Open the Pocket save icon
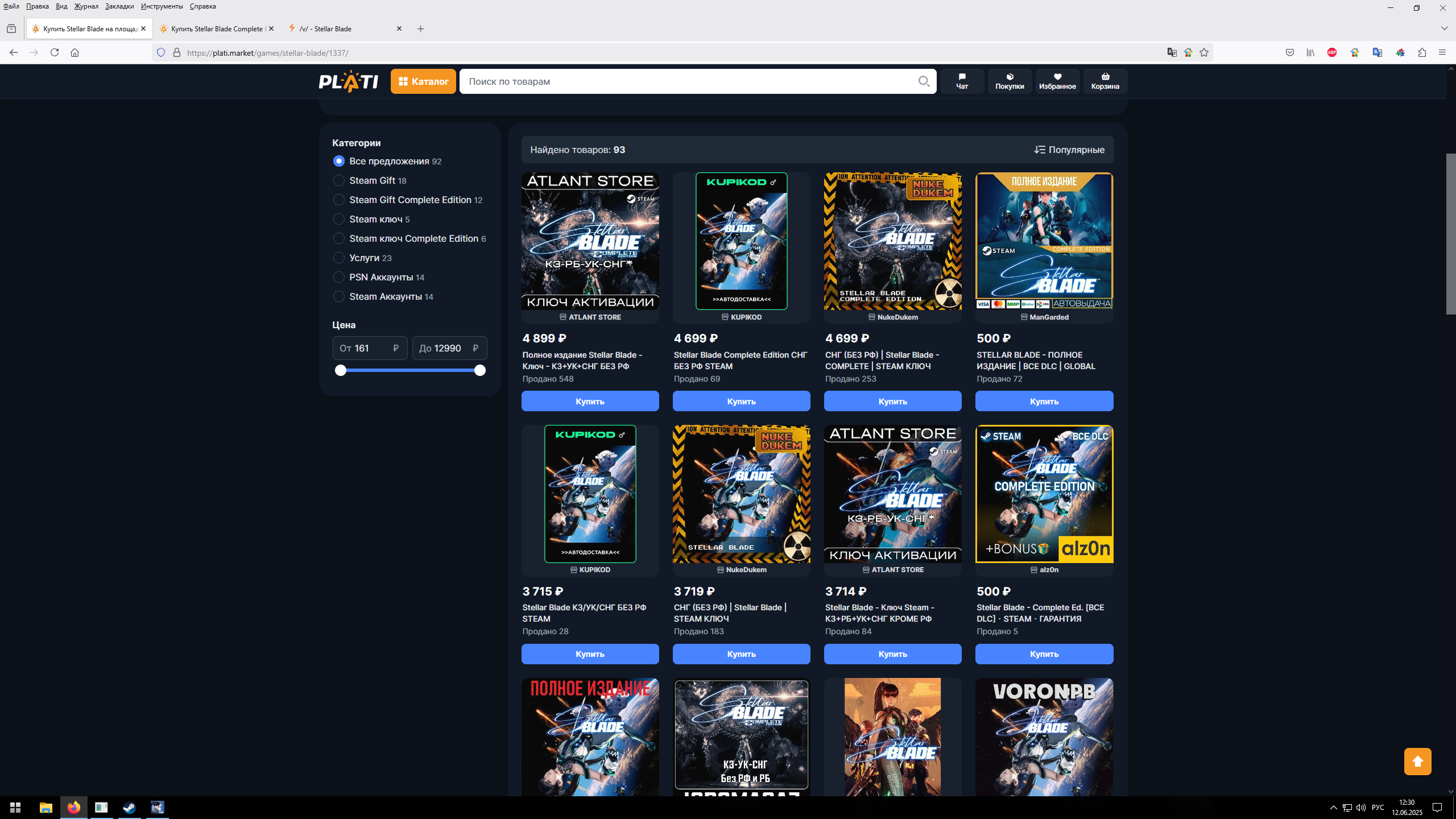1456x819 pixels. tap(1290, 52)
